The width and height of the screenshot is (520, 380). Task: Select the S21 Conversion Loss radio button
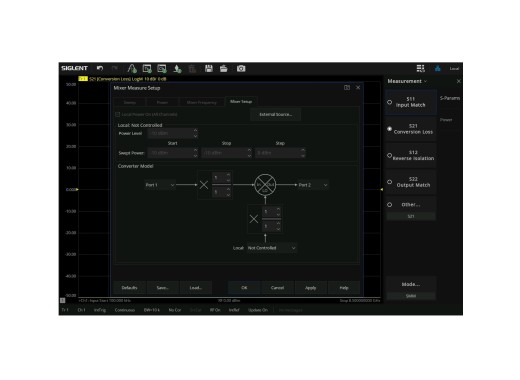click(x=389, y=129)
